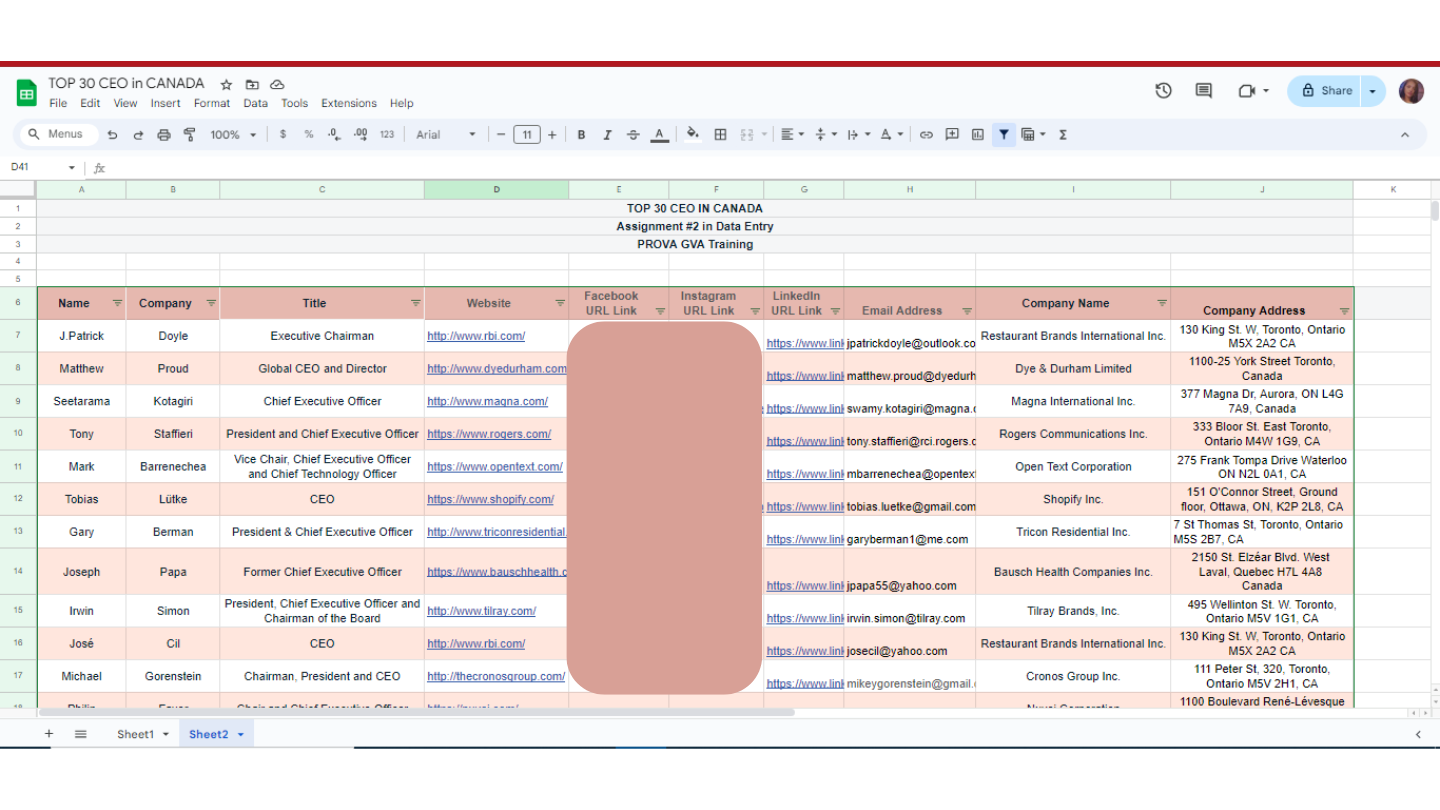
Task: Open text rotation dropdown
Action: (x=892, y=135)
